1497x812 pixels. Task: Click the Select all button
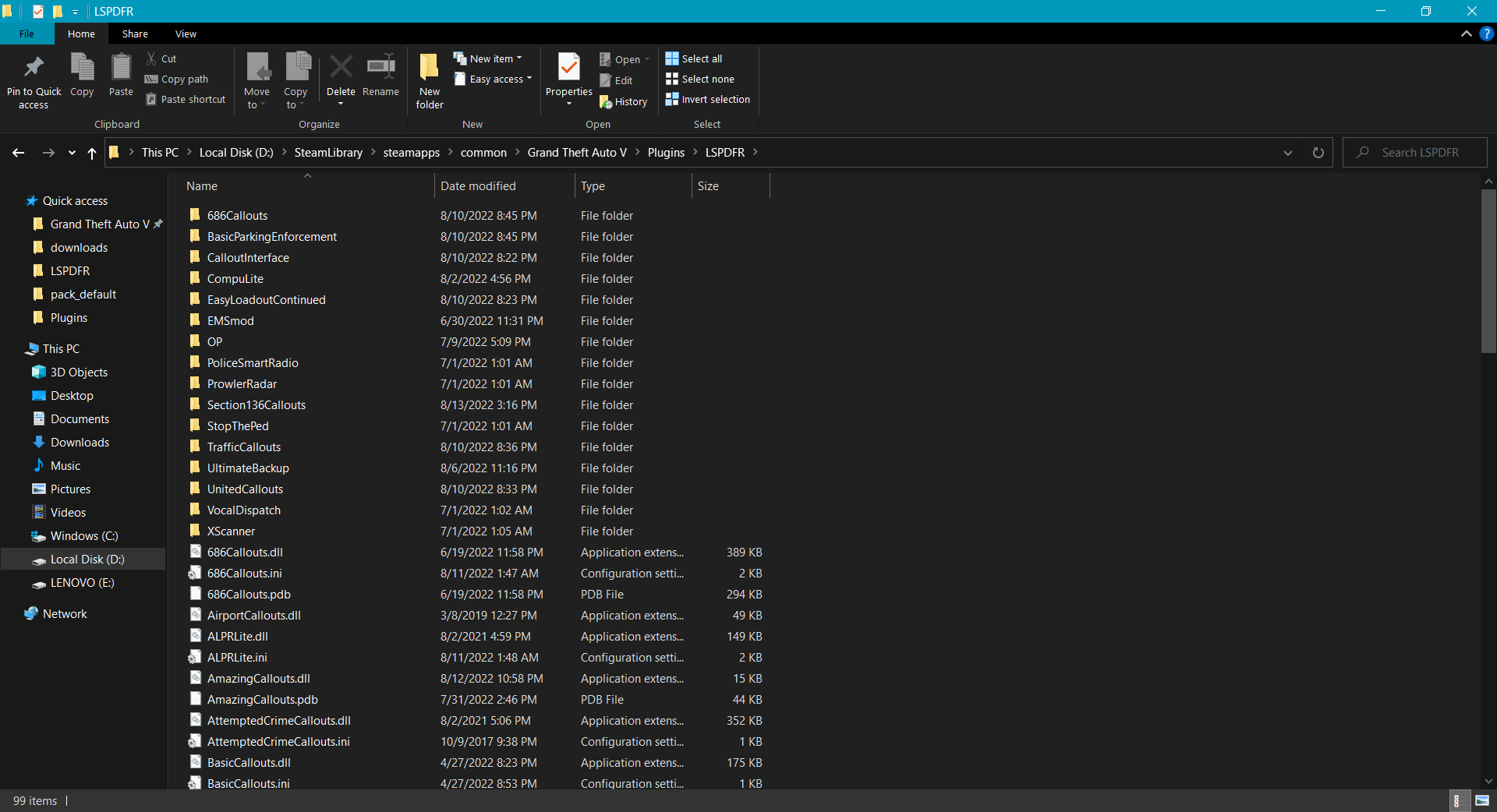[694, 58]
